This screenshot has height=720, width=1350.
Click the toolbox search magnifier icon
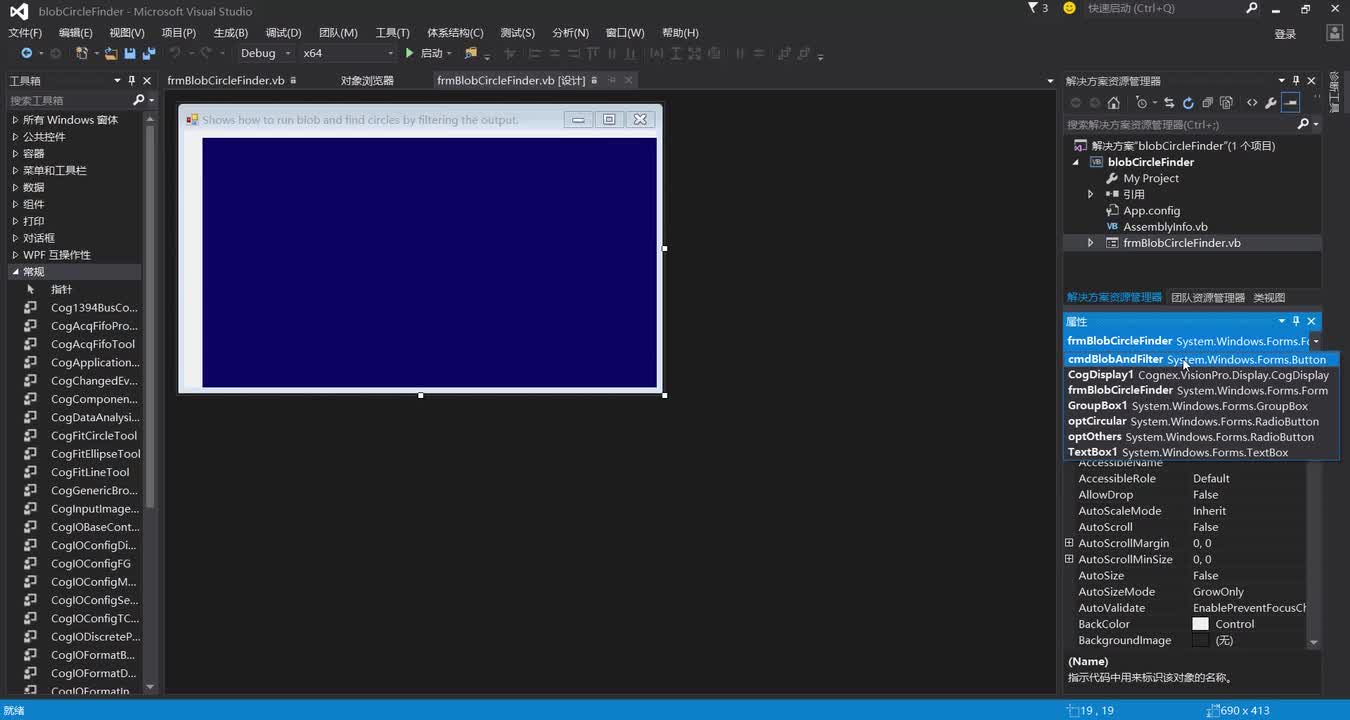click(x=139, y=100)
